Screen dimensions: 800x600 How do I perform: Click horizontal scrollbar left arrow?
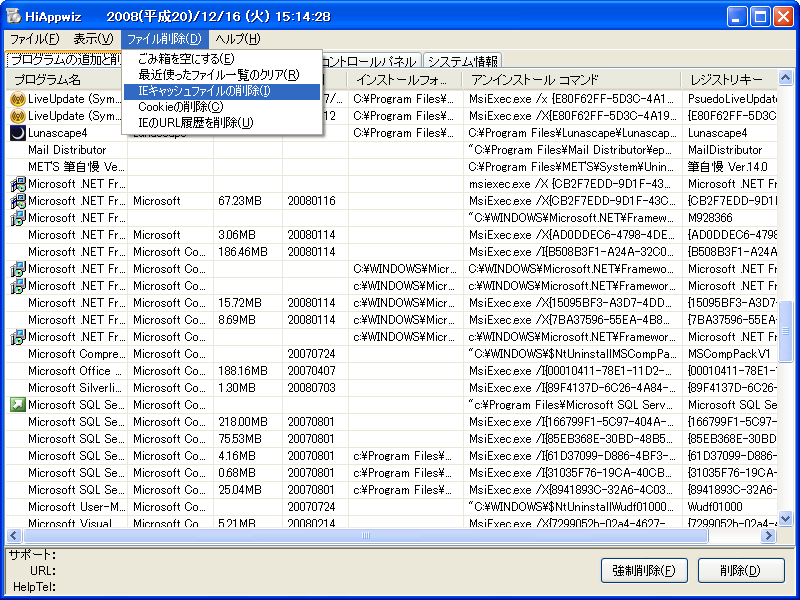pos(13,536)
